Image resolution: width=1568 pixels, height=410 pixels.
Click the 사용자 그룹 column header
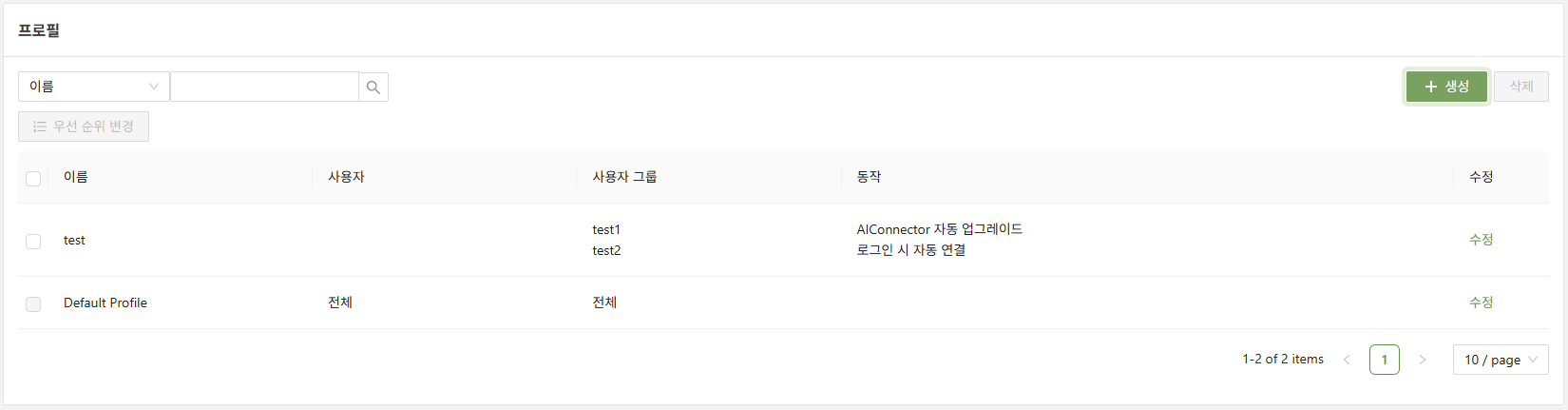tap(624, 177)
